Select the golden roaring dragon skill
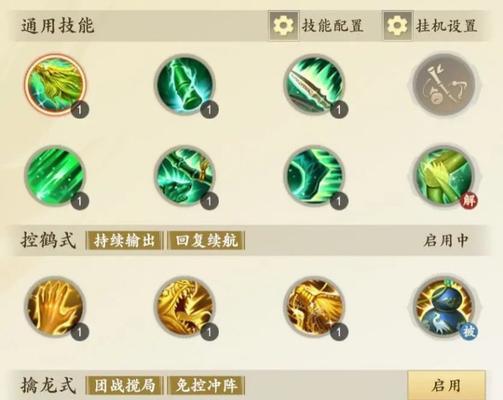The width and height of the screenshot is (503, 400). [x=185, y=307]
